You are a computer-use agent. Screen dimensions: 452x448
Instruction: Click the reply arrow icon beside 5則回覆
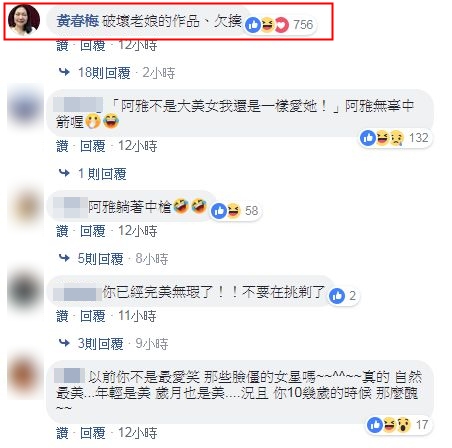click(x=64, y=258)
